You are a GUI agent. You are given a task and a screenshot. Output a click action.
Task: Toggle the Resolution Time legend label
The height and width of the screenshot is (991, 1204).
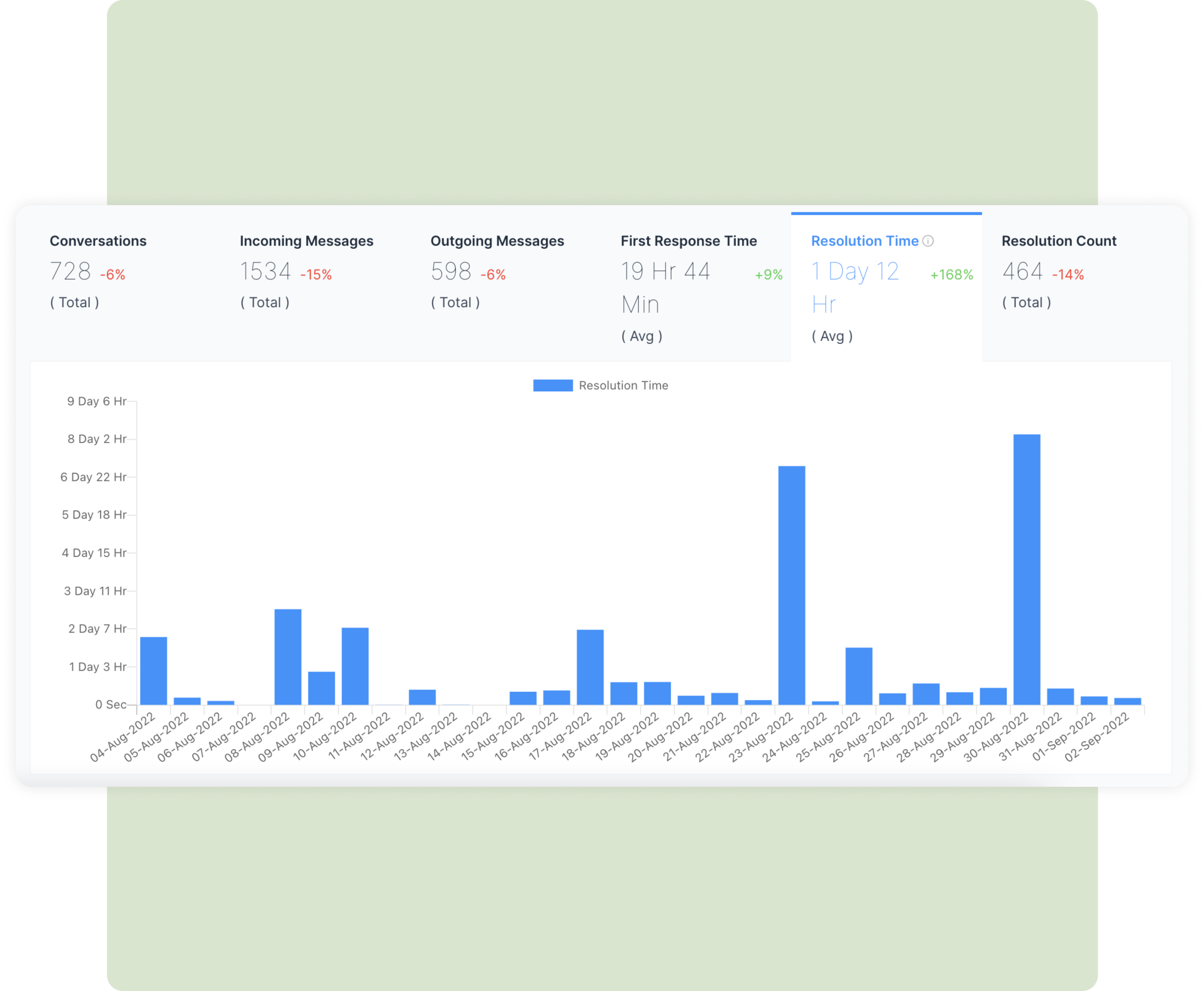coord(624,385)
